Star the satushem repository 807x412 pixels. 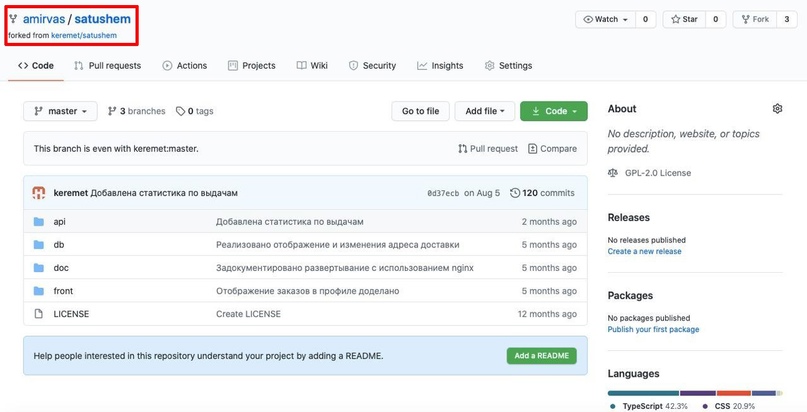[684, 19]
